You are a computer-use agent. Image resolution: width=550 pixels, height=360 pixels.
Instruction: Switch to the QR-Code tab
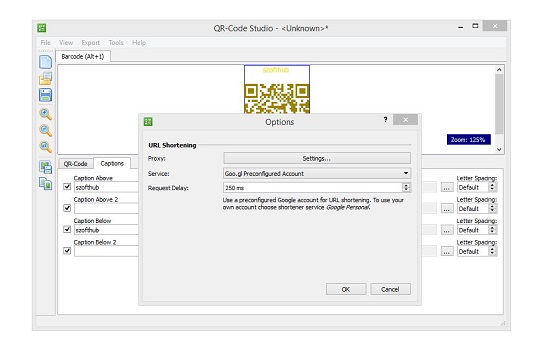(75, 164)
